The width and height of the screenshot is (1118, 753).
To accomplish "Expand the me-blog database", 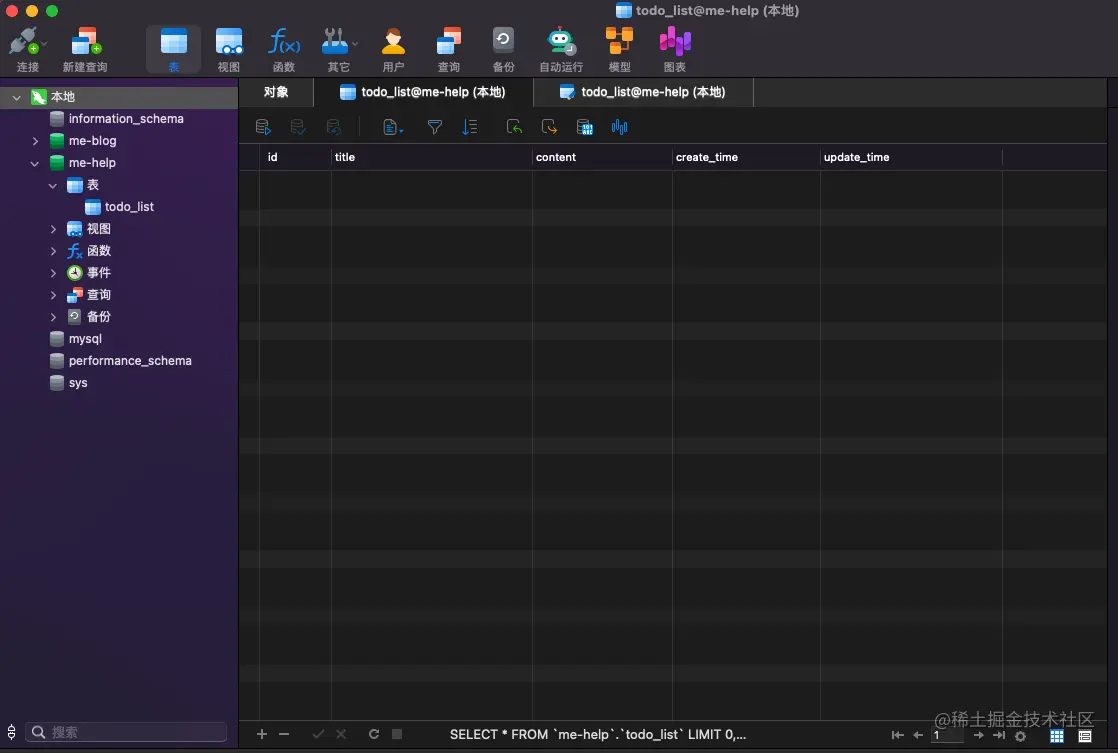I will (x=35, y=141).
